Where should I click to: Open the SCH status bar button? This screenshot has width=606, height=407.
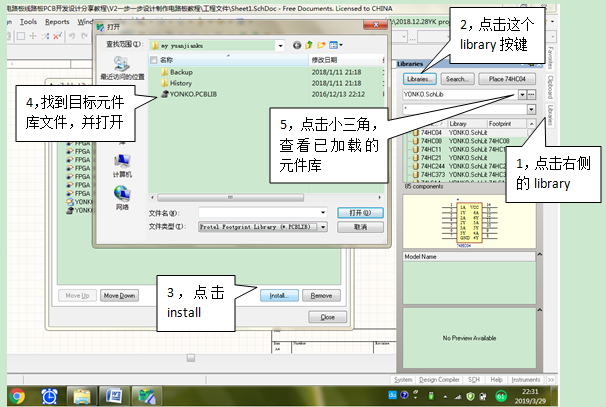(473, 380)
